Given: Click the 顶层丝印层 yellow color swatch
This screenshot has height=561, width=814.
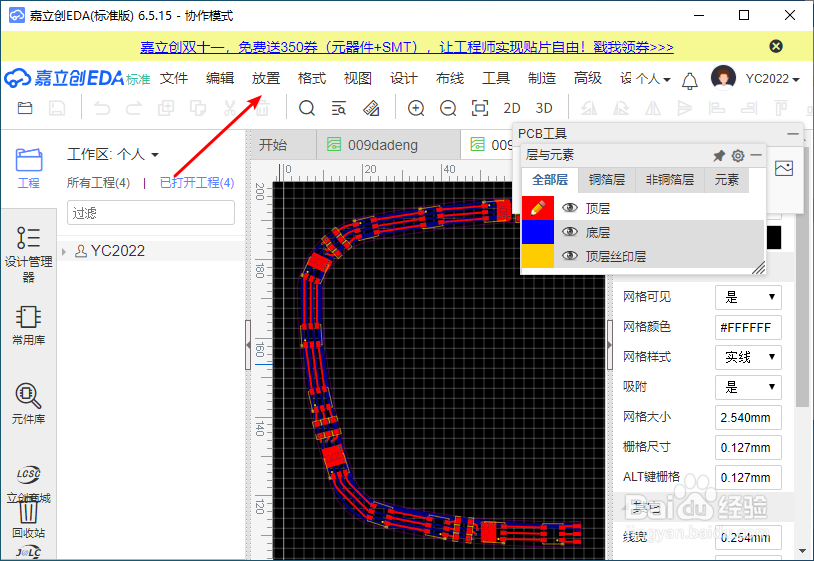Looking at the screenshot, I should 538,256.
